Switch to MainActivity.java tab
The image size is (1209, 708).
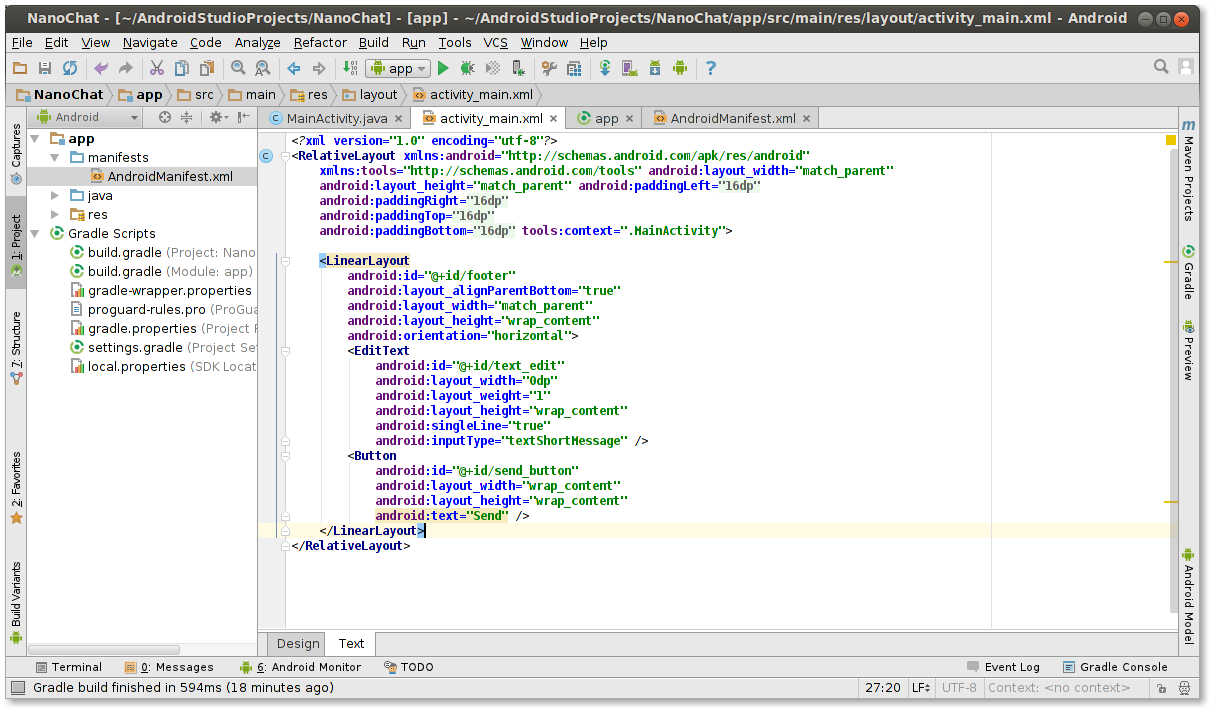coord(337,118)
